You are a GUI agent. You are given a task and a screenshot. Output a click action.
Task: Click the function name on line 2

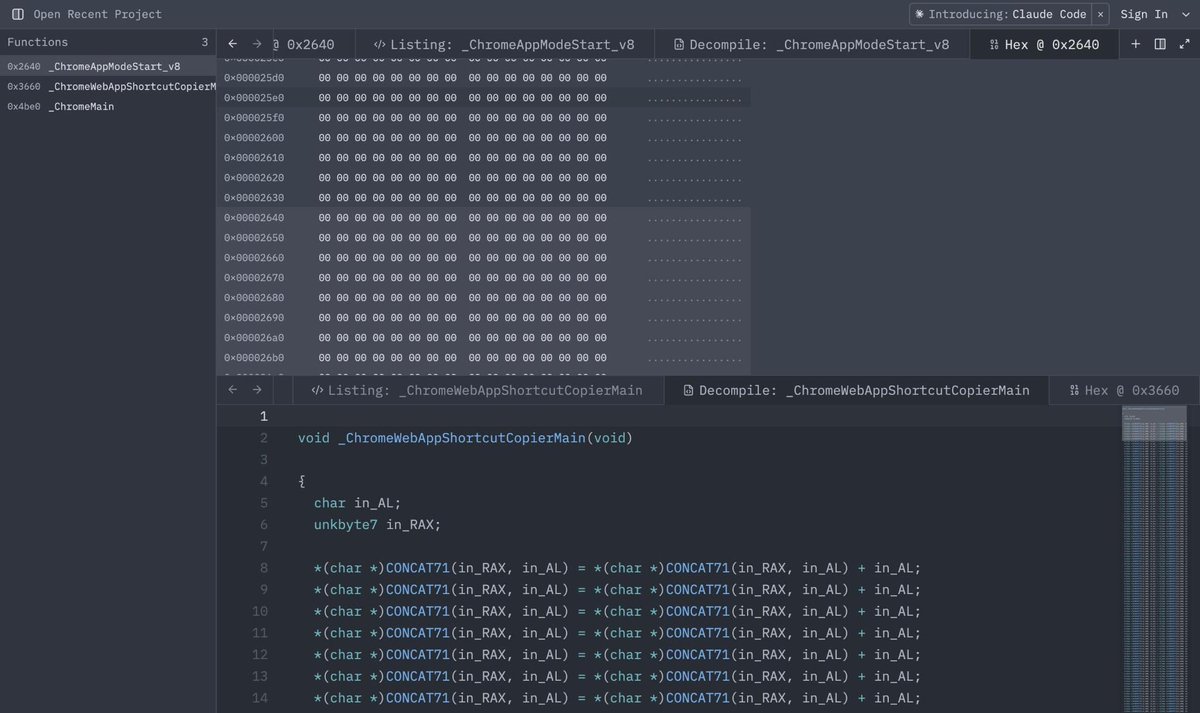(x=463, y=438)
